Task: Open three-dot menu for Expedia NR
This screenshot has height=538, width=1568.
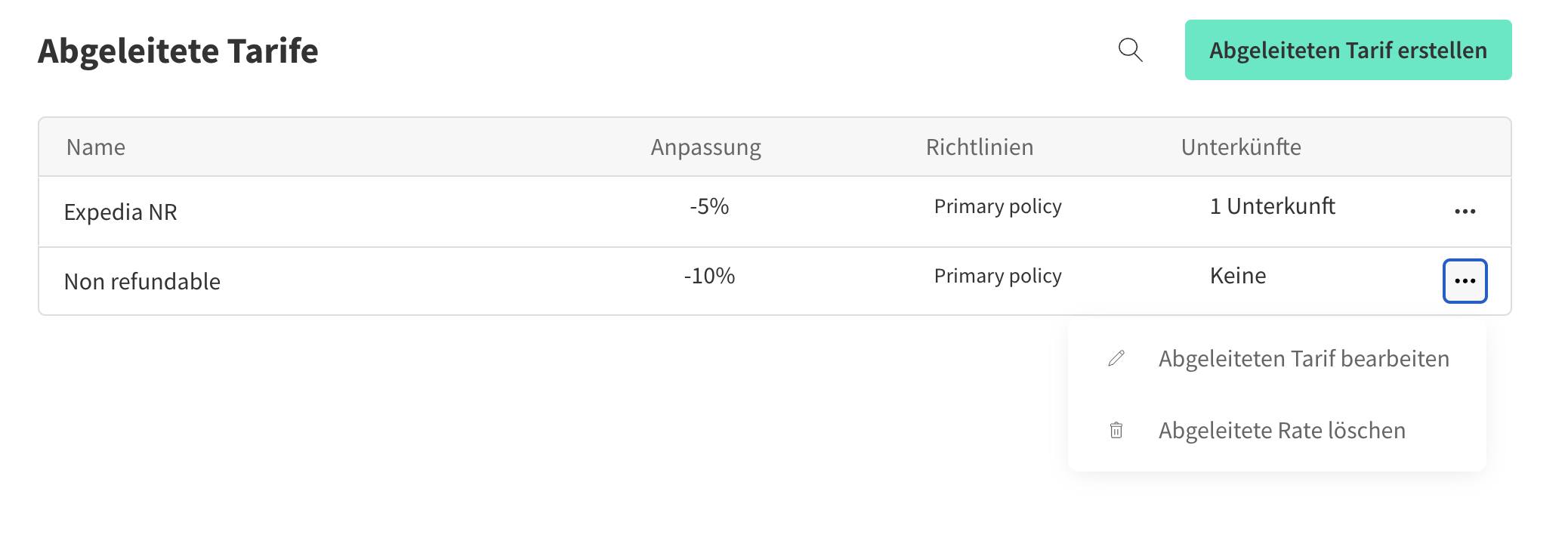Action: [x=1465, y=212]
